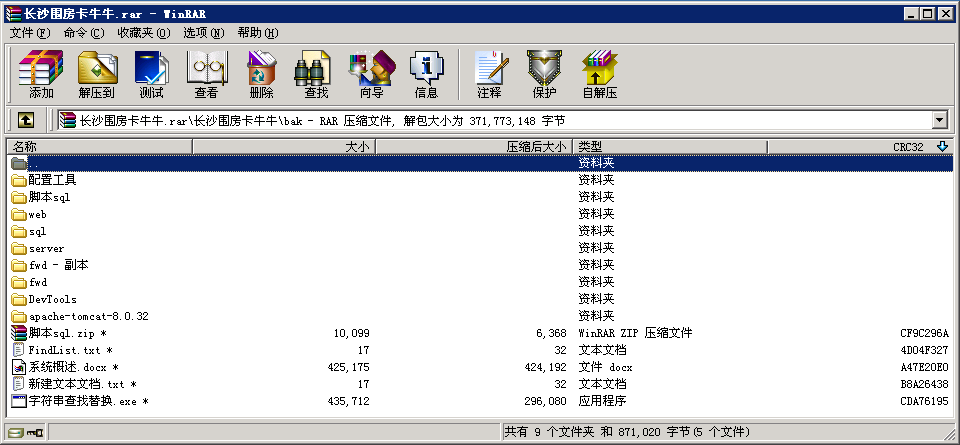
Task: Click the Extract To (解压到) icon
Action: tap(96, 74)
